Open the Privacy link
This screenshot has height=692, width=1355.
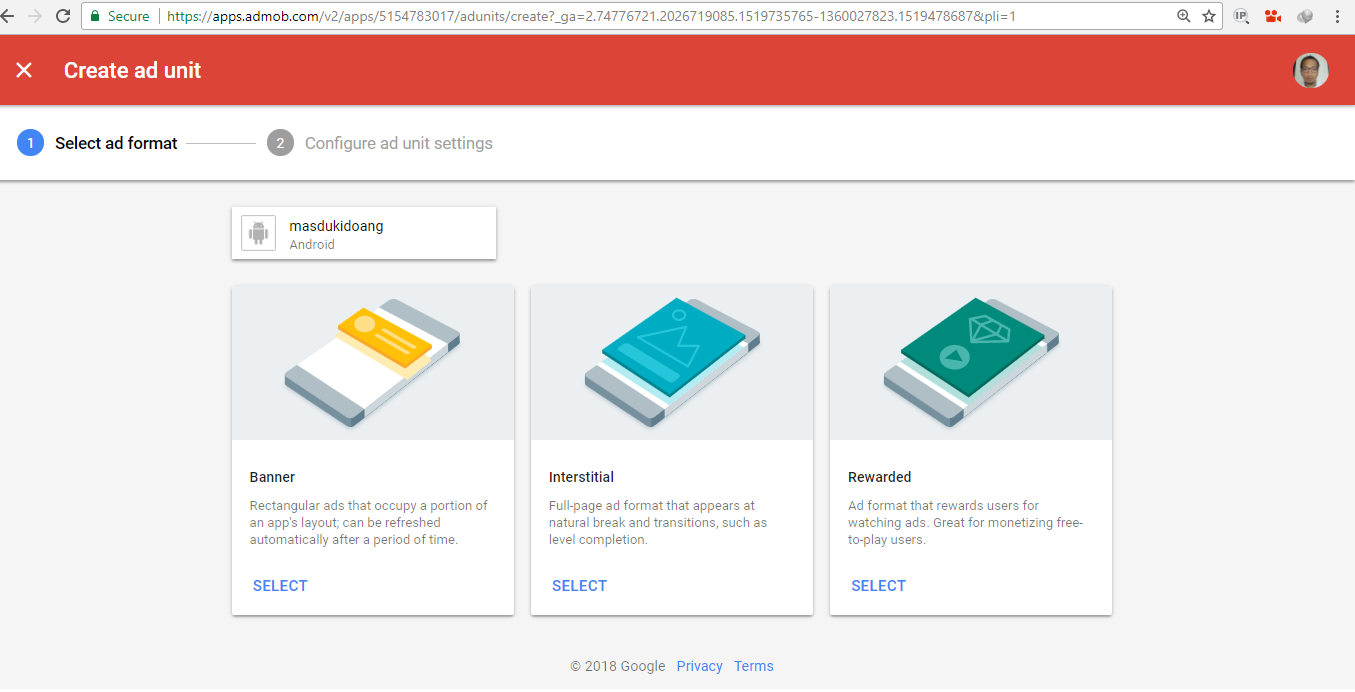699,665
